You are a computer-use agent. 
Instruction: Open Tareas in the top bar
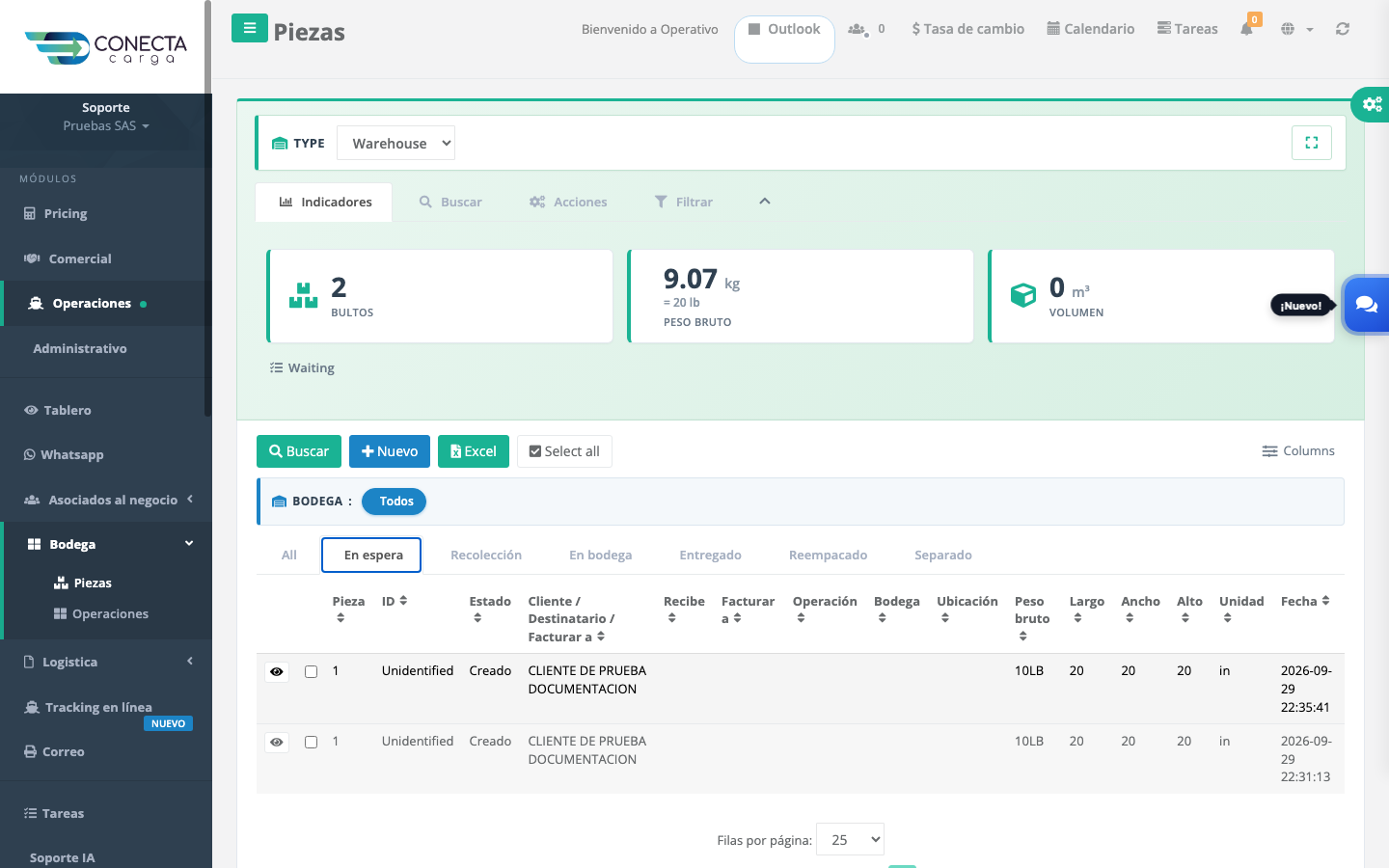pos(1187,29)
